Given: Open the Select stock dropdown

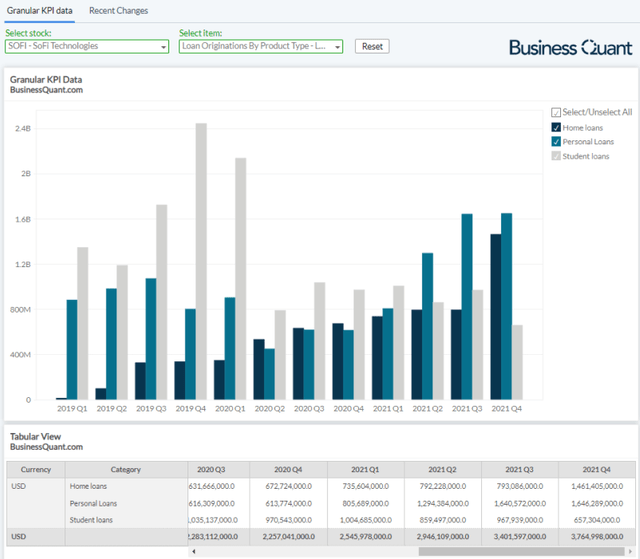Looking at the screenshot, I should pyautogui.click(x=87, y=46).
